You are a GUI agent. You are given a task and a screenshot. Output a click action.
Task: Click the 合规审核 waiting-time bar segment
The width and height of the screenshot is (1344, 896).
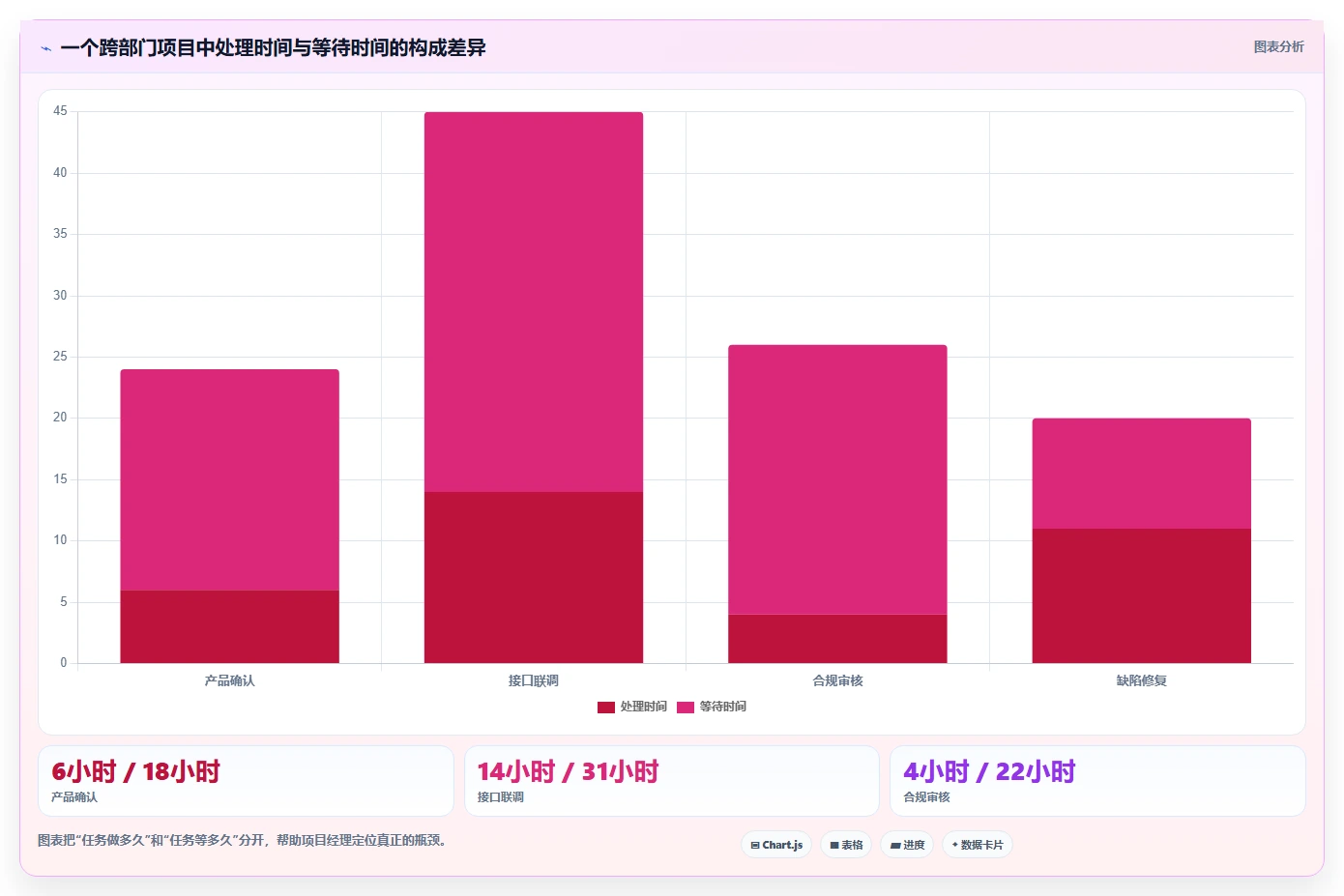(837, 479)
